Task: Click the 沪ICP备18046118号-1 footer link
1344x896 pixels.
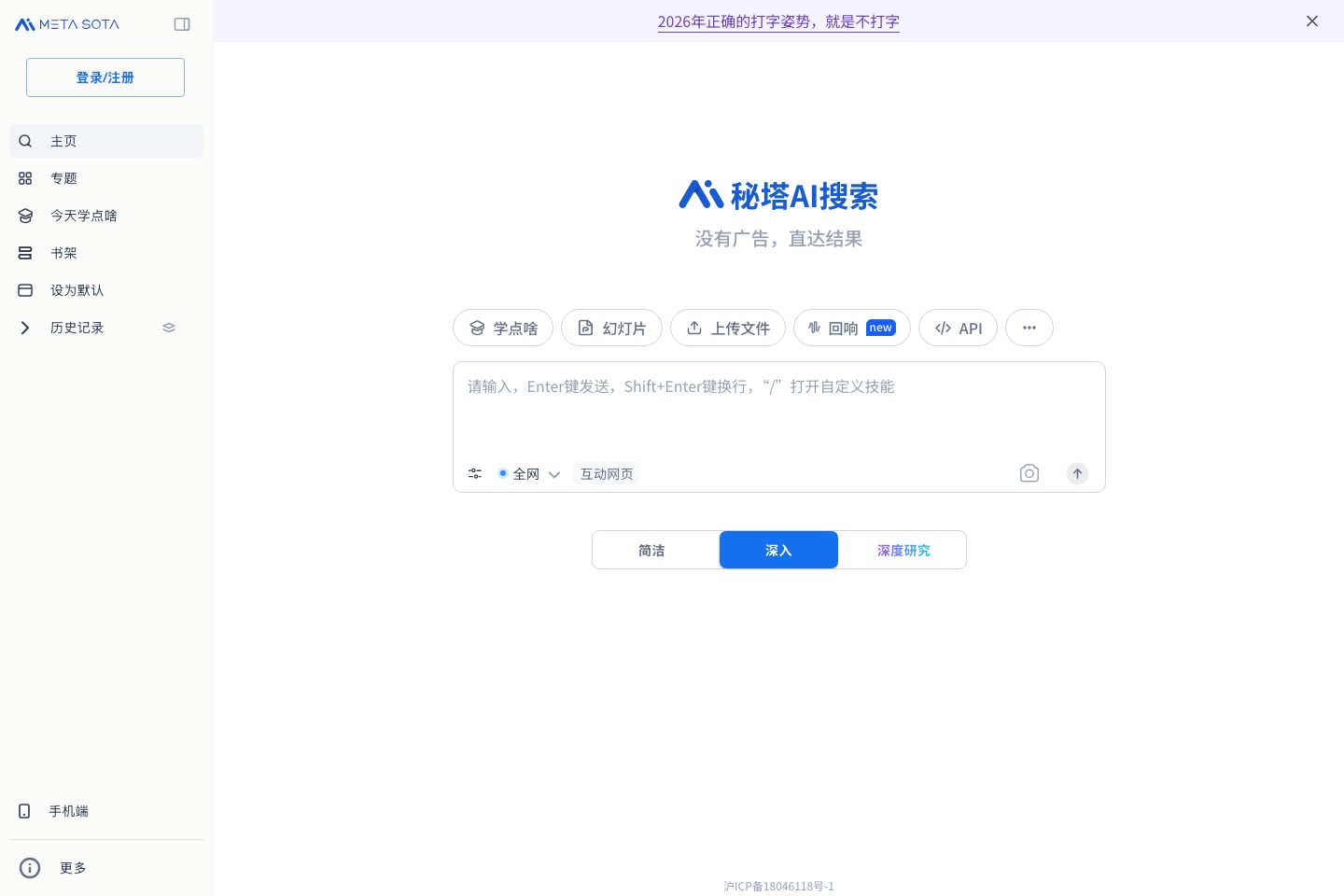Action: click(779, 886)
